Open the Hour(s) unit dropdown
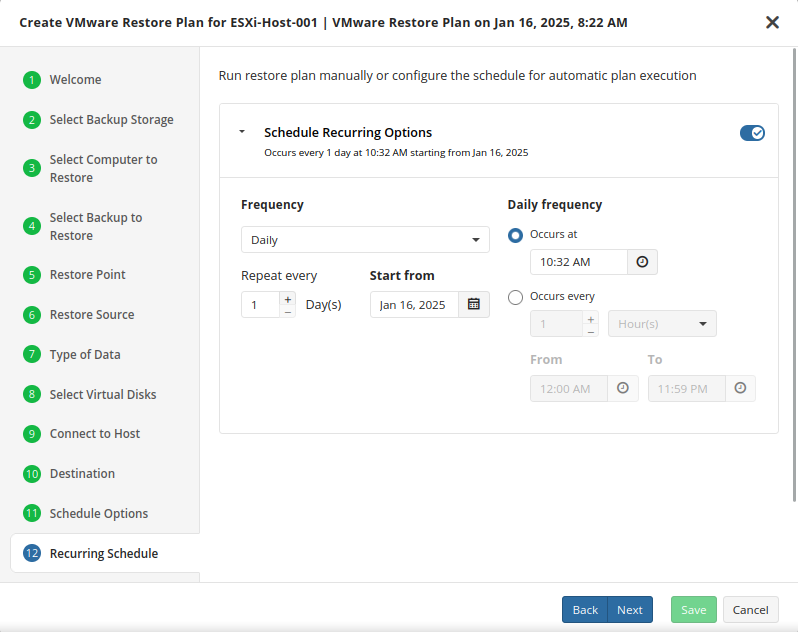Screen dimensions: 798x632 point(662,324)
